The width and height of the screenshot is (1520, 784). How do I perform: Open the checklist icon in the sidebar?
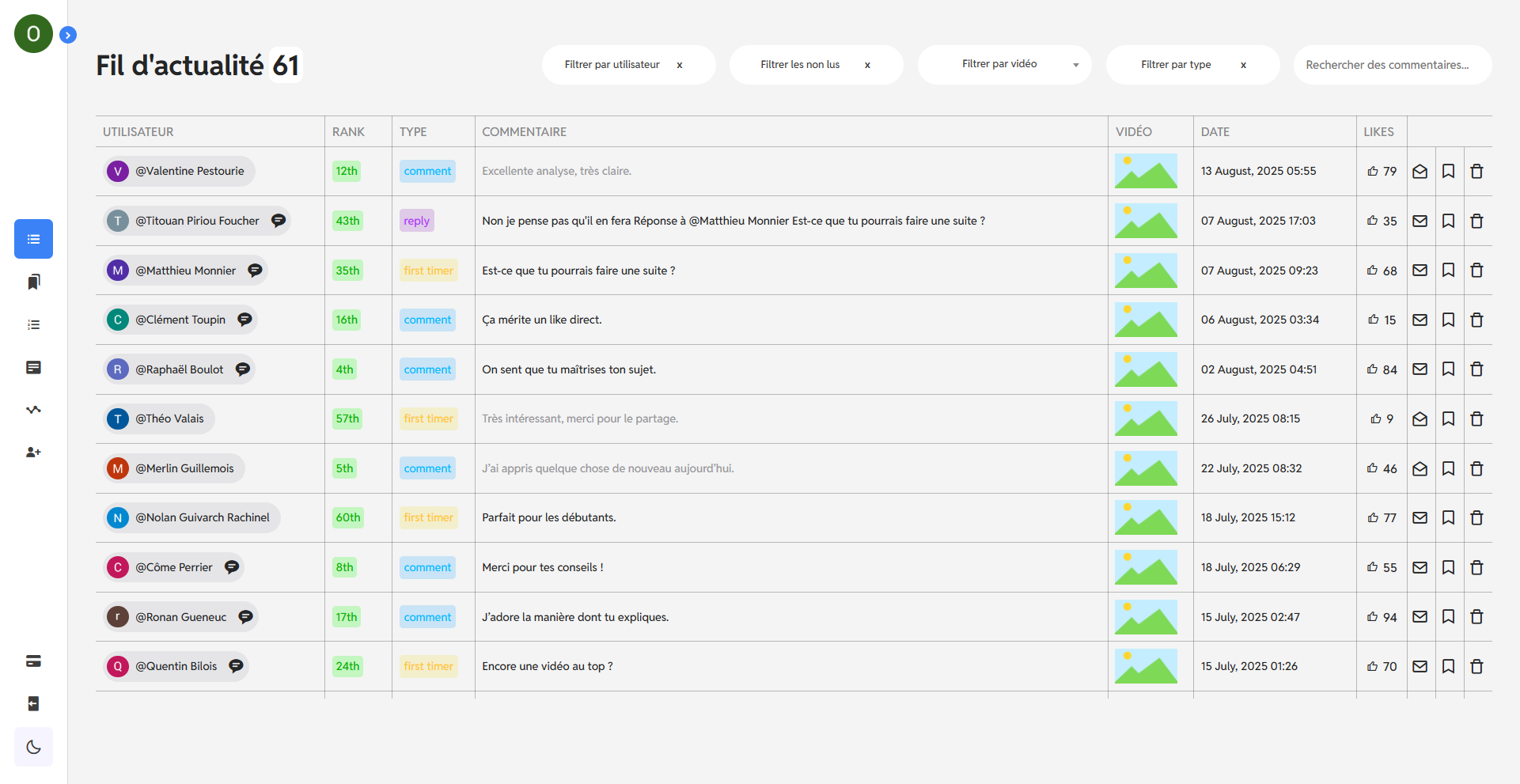click(33, 324)
